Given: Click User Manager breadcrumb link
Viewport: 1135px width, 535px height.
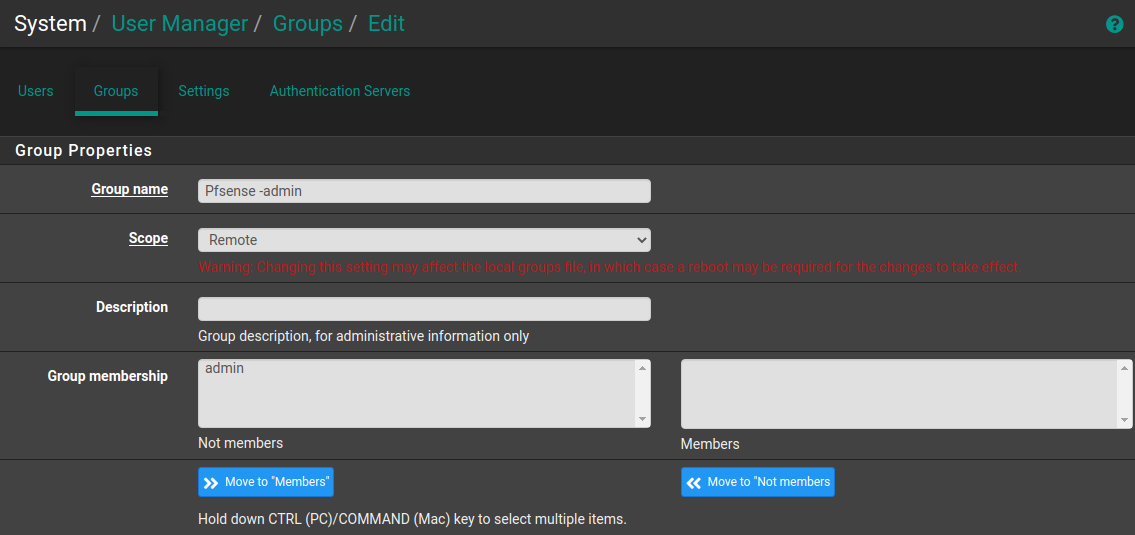Looking at the screenshot, I should (x=180, y=24).
